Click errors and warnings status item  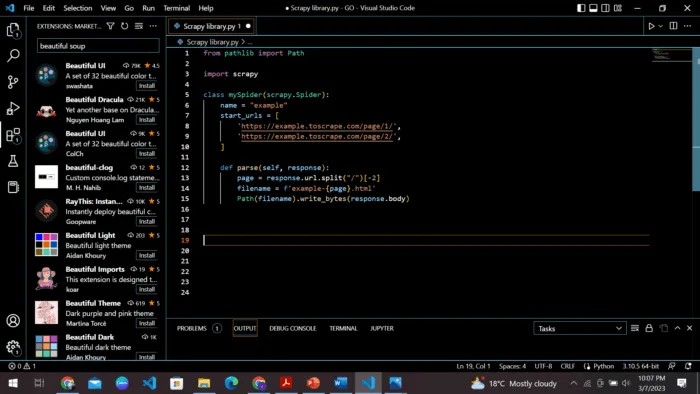point(22,366)
